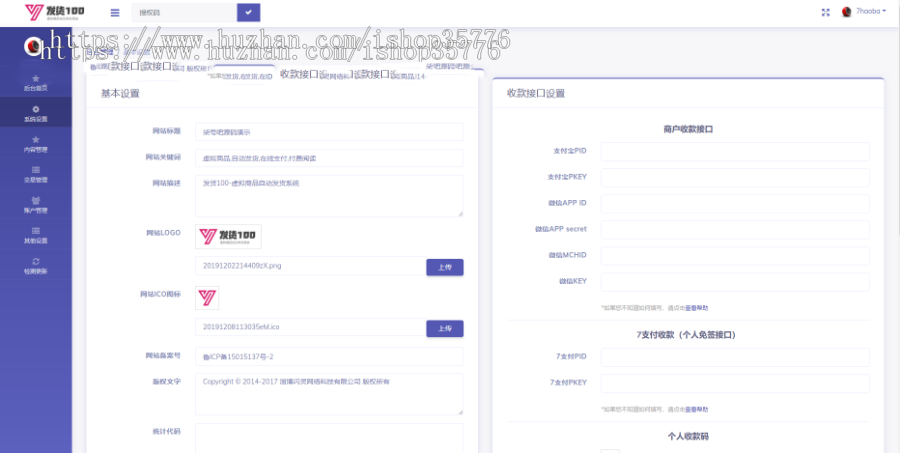The image size is (900, 453).
Task: Click into the 统计代码 text area
Action: (329, 438)
